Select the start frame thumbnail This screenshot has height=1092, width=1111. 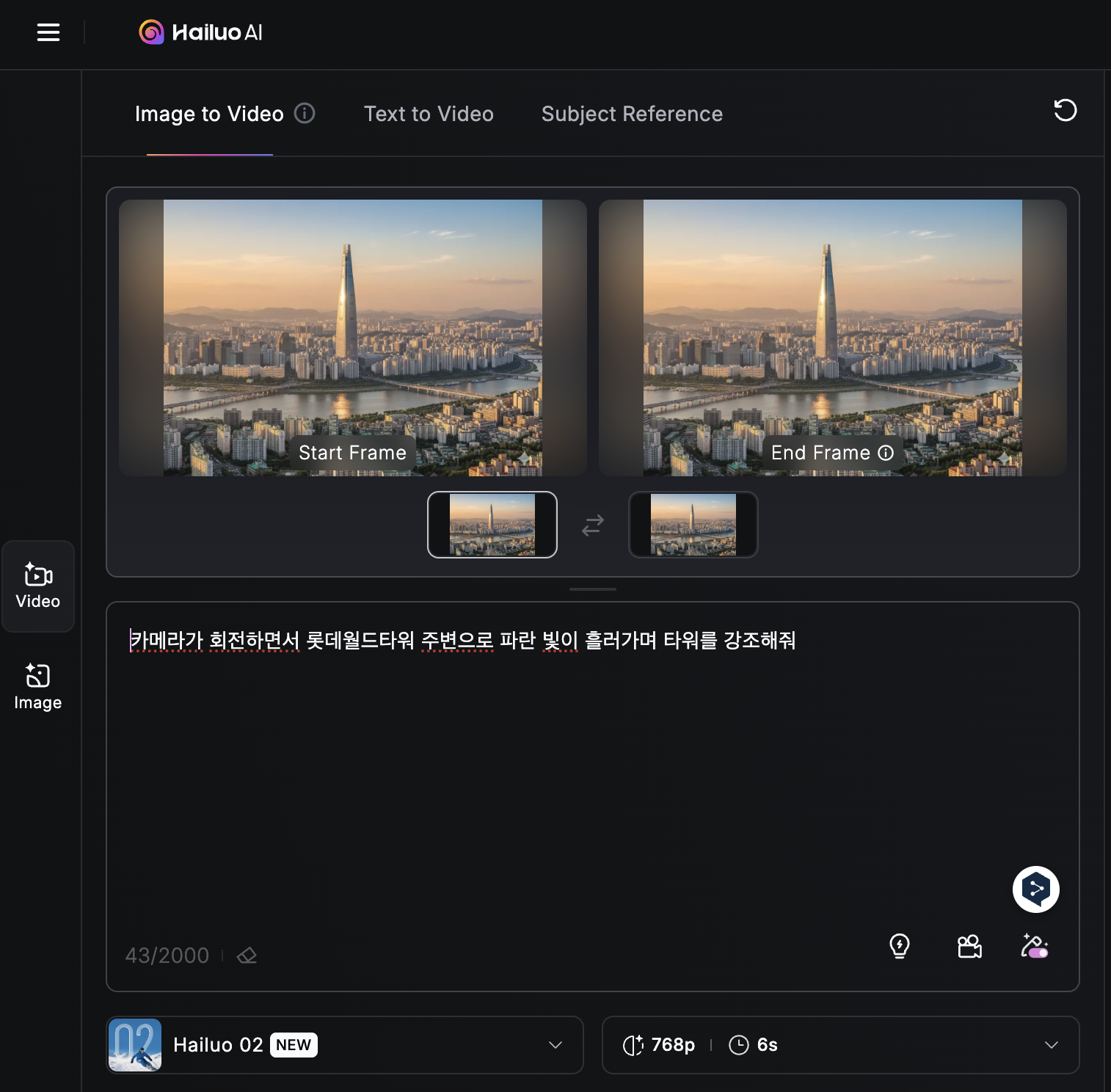coord(492,525)
